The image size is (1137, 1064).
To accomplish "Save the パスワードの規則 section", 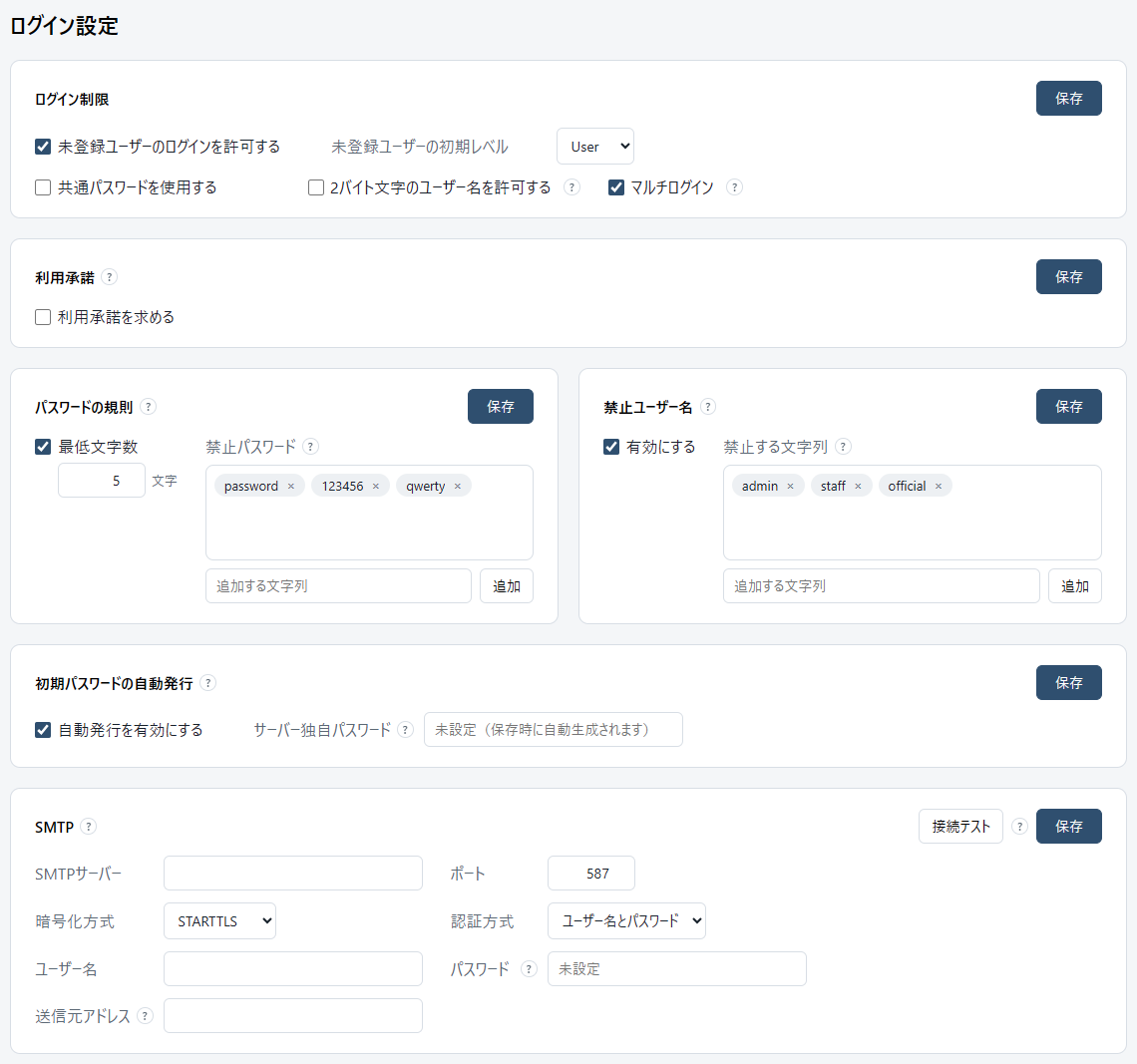I will (501, 407).
